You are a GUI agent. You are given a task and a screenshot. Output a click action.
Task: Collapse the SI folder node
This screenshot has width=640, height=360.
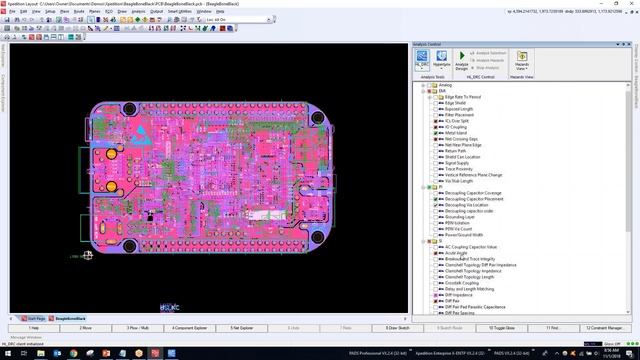click(x=423, y=241)
